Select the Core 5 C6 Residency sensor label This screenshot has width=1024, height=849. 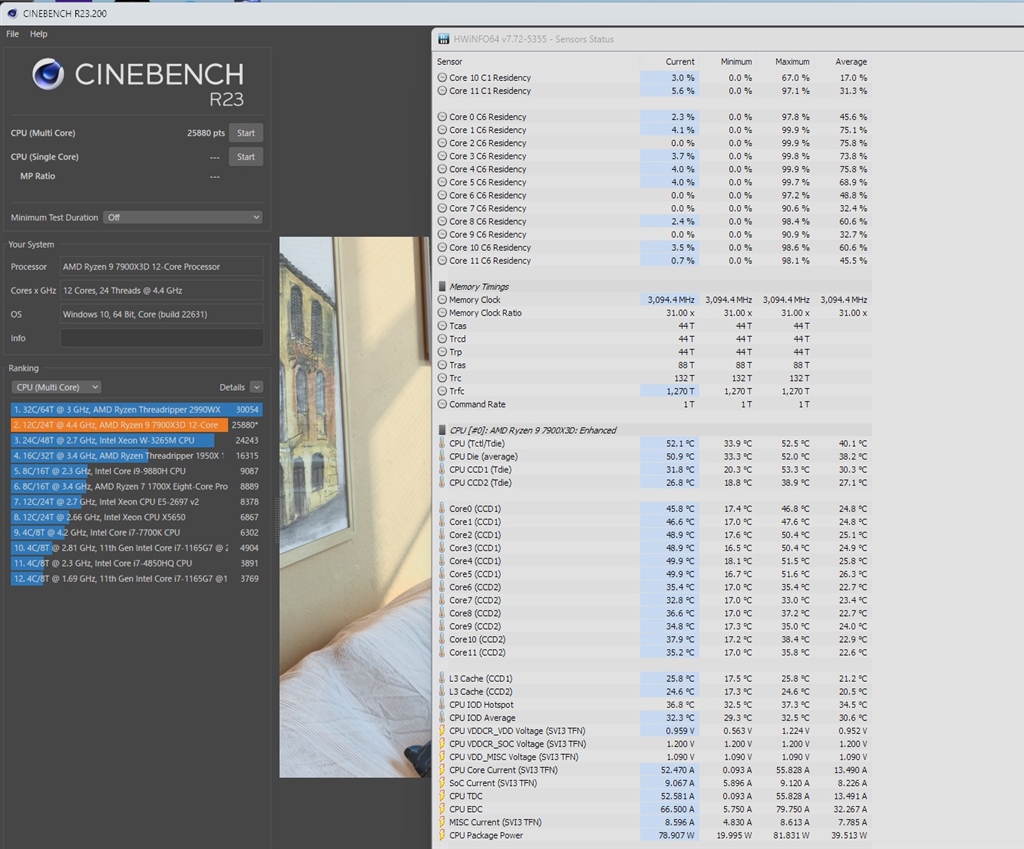pyautogui.click(x=487, y=182)
